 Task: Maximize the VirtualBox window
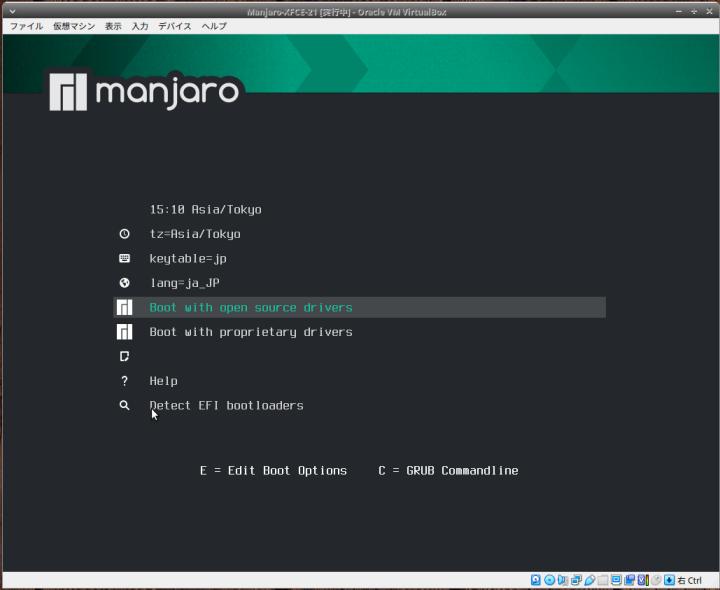pyautogui.click(x=694, y=11)
